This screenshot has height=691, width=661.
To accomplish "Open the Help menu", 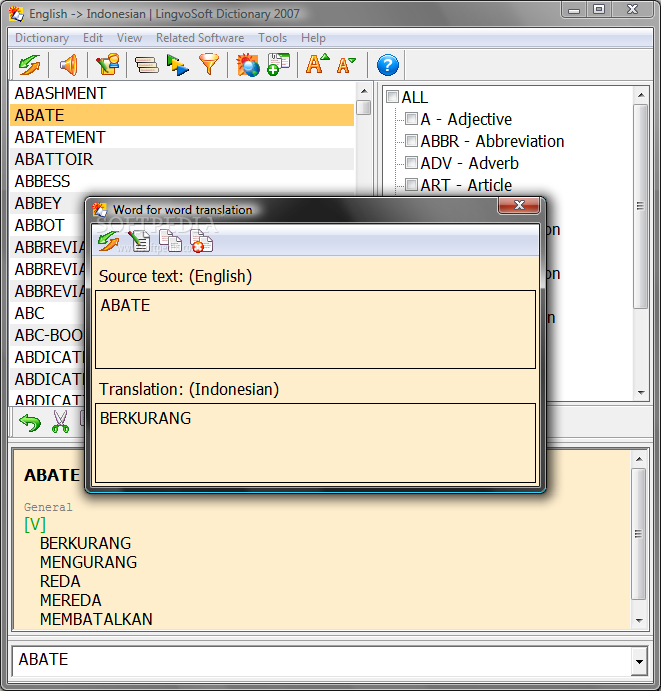I will click(x=313, y=38).
